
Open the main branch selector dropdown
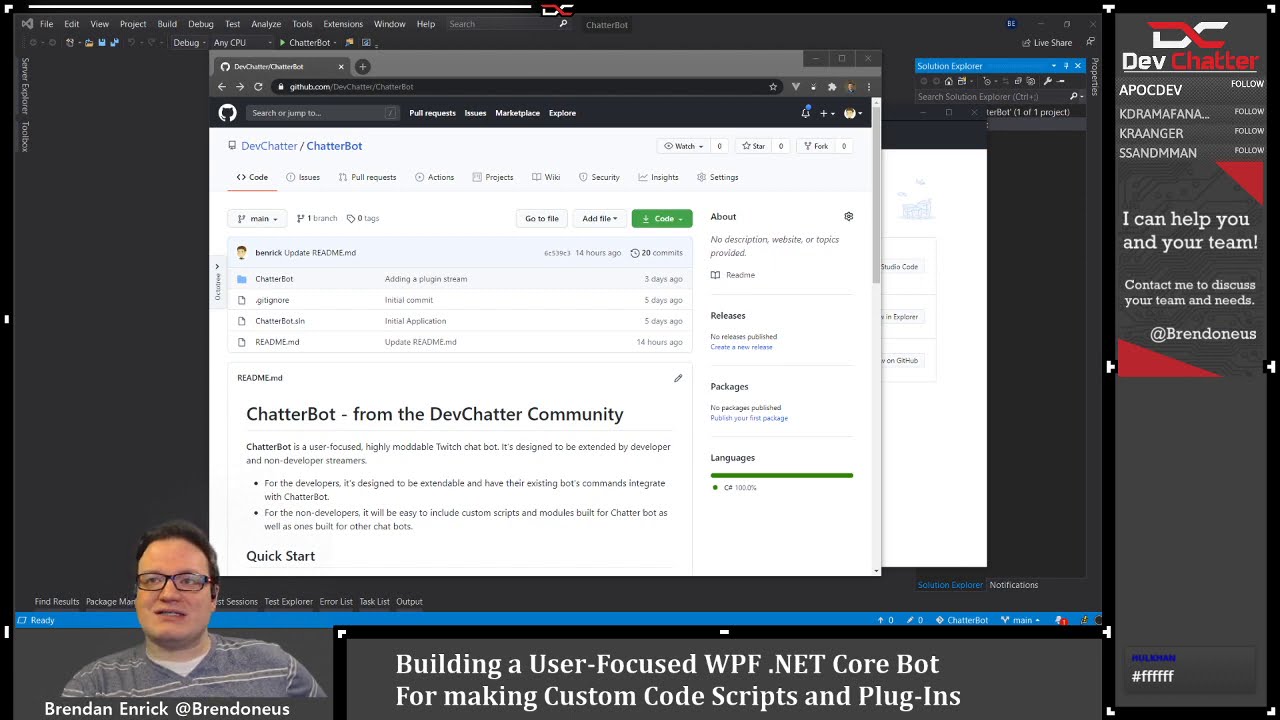coord(258,218)
